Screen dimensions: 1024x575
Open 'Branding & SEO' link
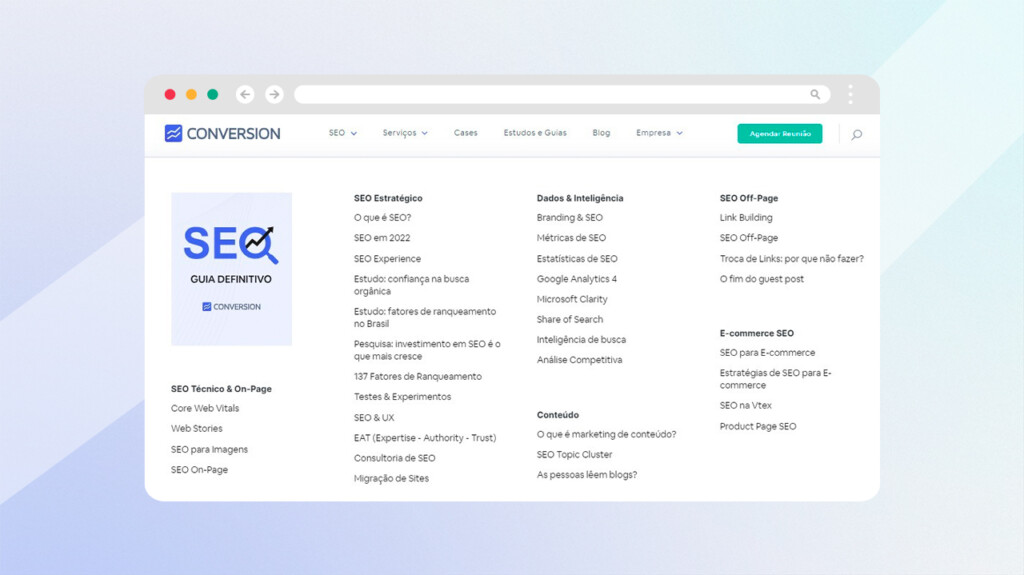tap(569, 218)
